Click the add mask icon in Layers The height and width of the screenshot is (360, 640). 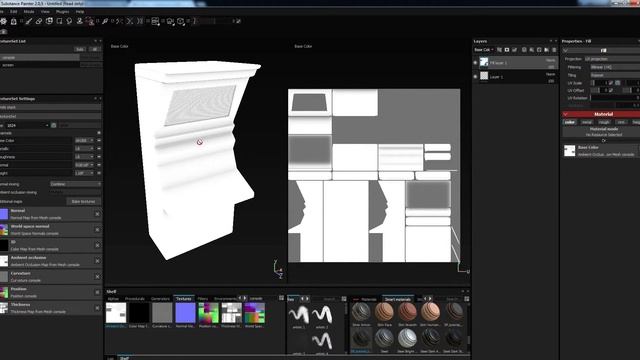click(x=507, y=50)
